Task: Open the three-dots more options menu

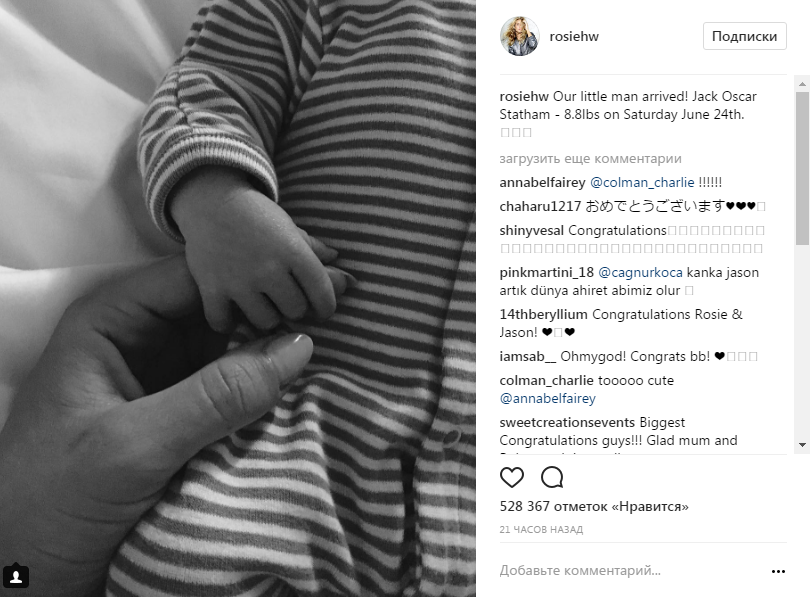Action: pyautogui.click(x=778, y=571)
